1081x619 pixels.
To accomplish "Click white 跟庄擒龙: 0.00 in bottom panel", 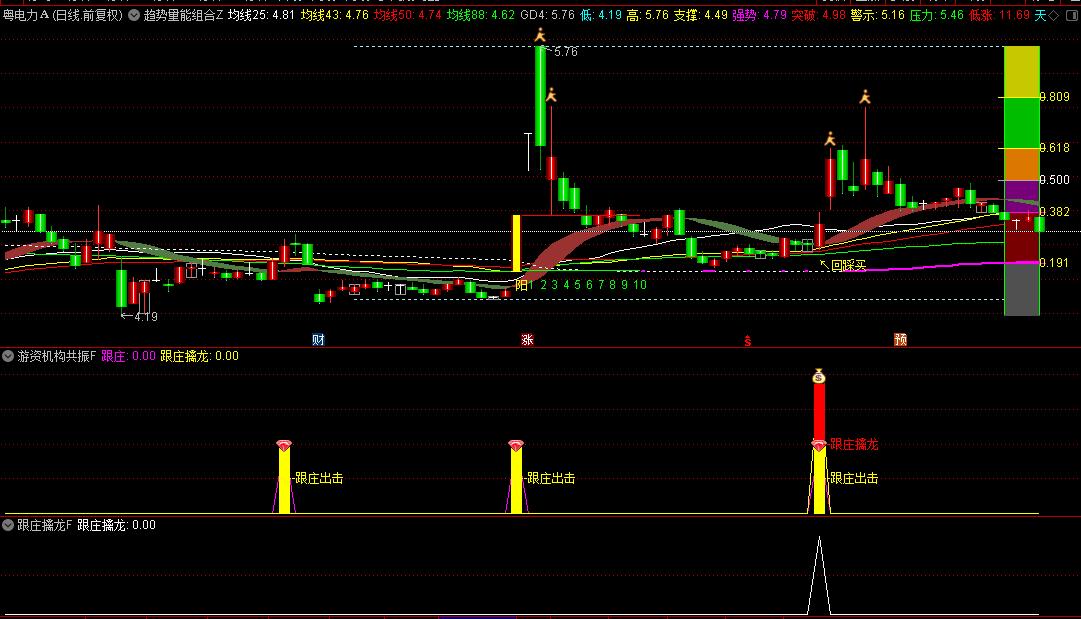I will tap(117, 525).
